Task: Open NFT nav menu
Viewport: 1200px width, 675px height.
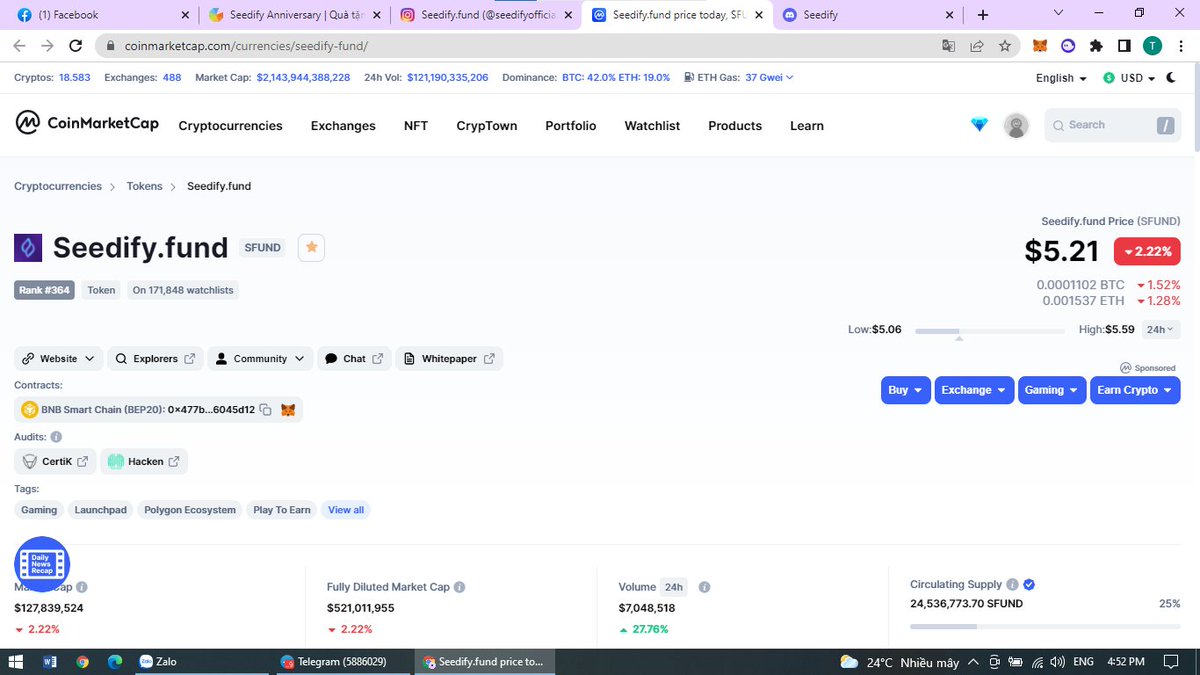Action: coord(416,125)
